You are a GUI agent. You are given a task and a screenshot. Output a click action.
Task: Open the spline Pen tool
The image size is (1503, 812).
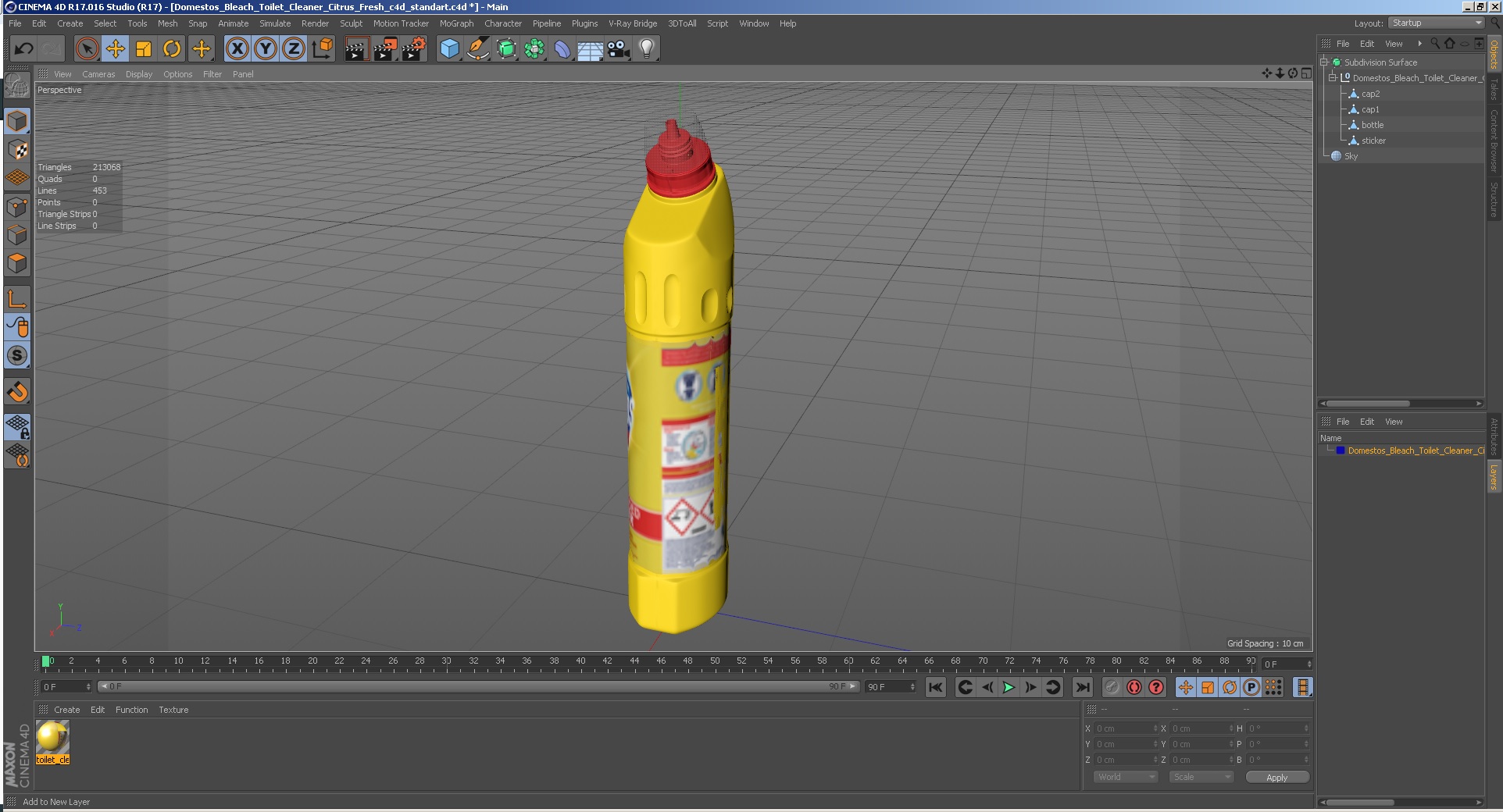coord(477,49)
